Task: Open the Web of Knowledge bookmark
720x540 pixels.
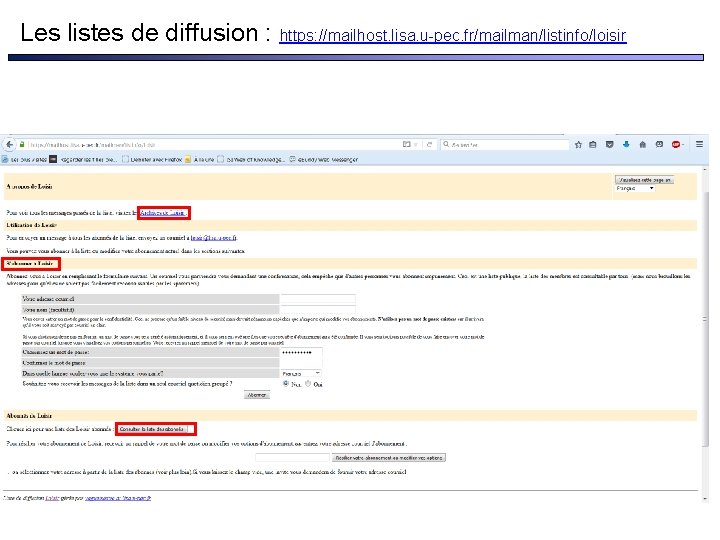Action: pos(251,159)
